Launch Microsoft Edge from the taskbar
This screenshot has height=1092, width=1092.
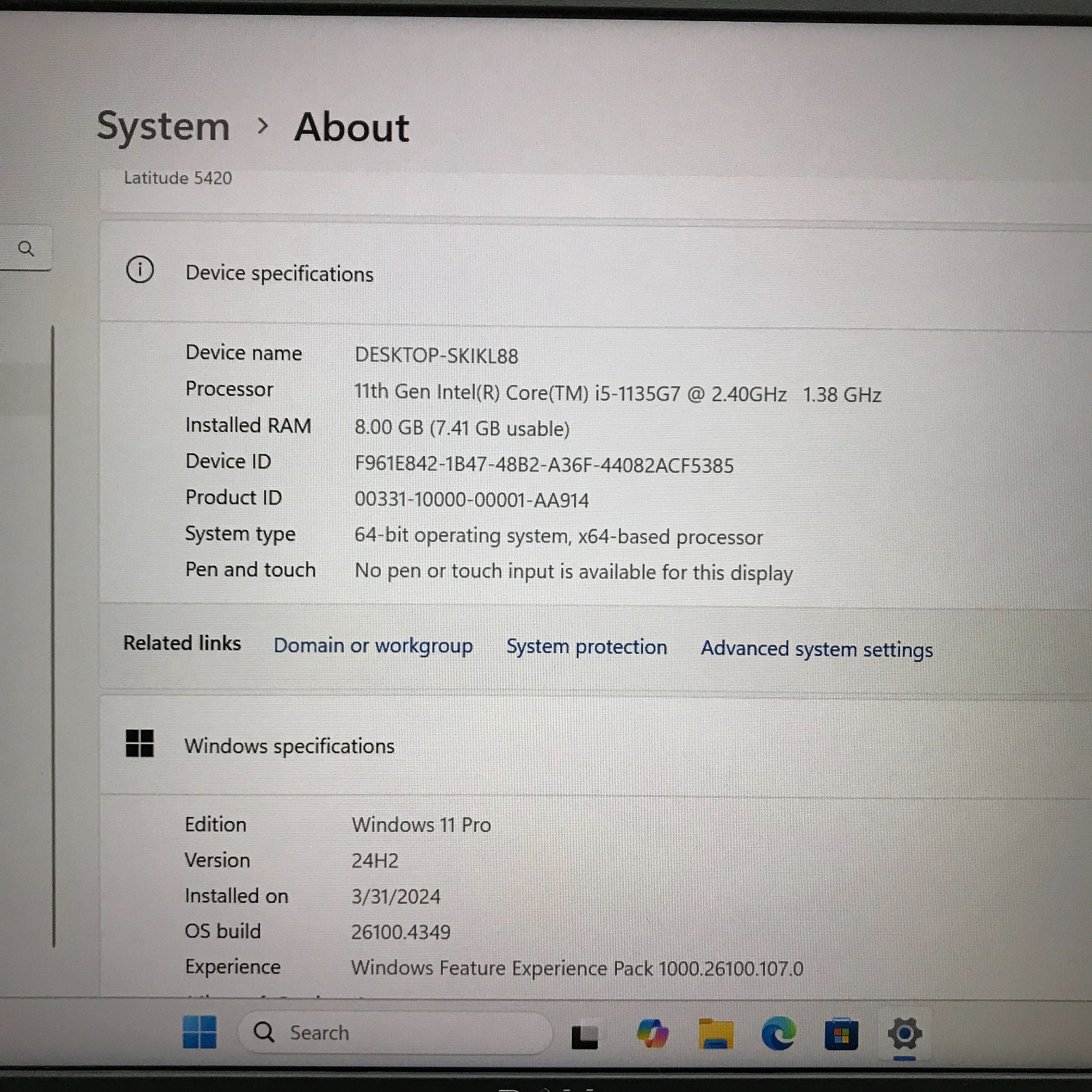[x=779, y=1033]
